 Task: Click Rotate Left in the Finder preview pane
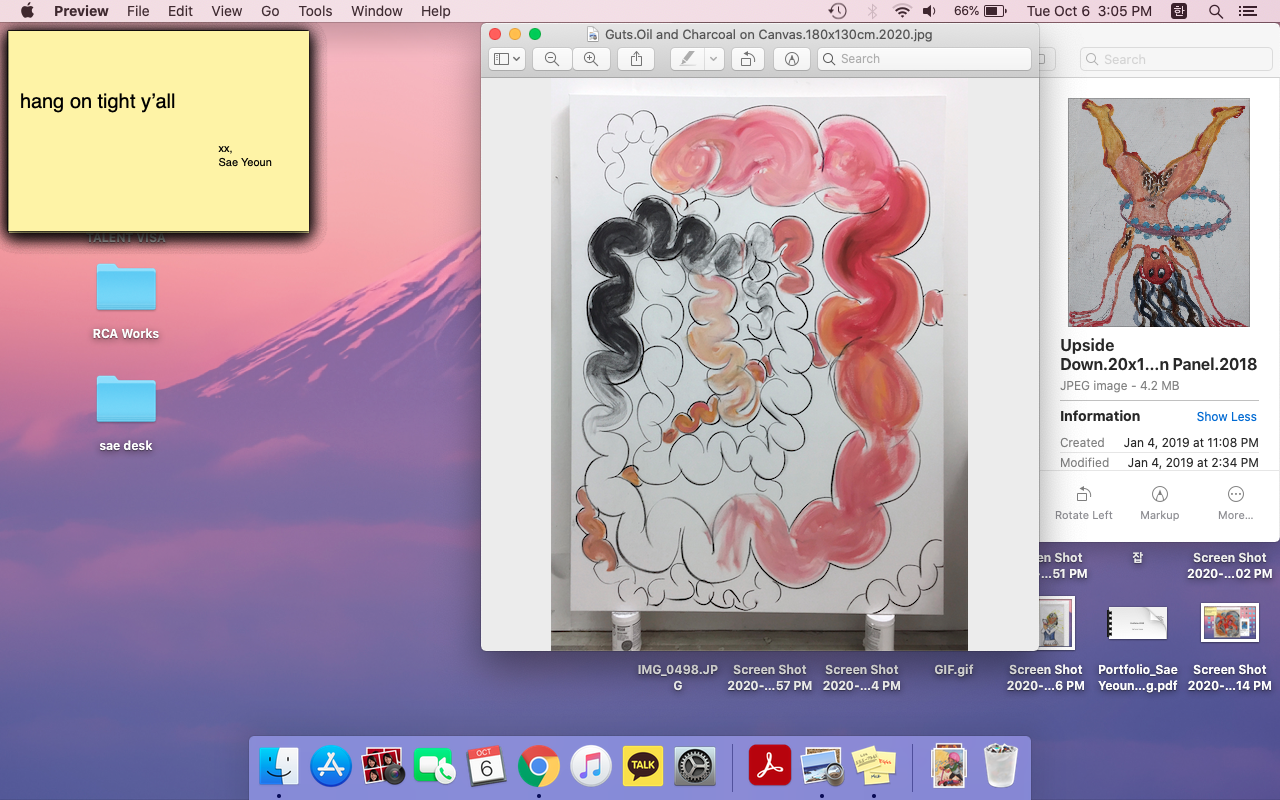[x=1084, y=503]
